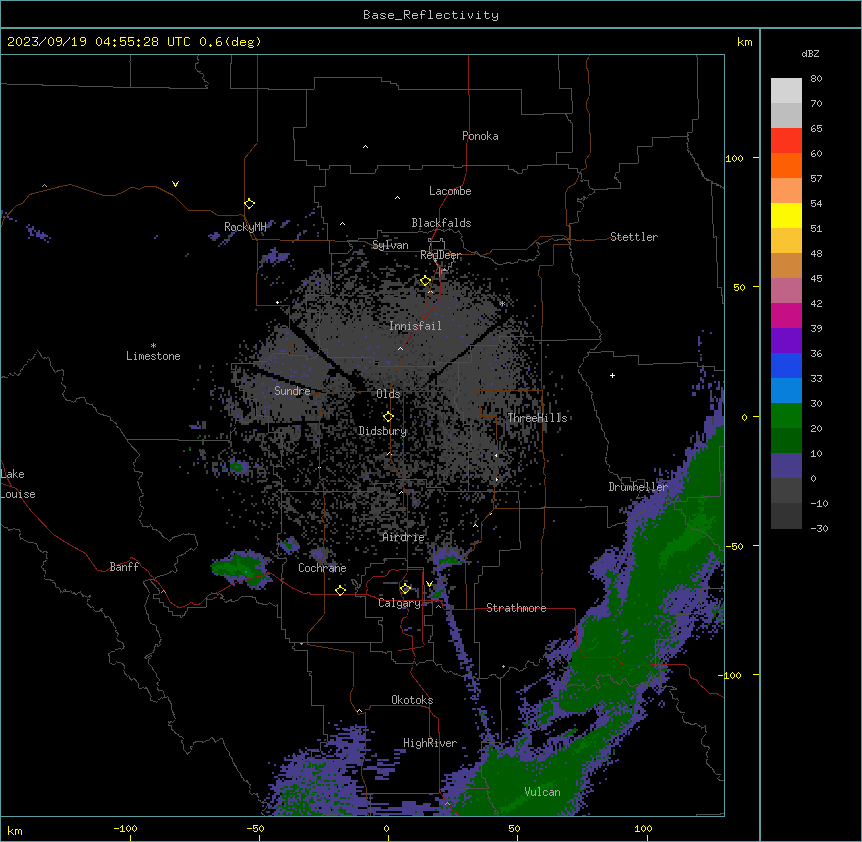Screen dimensions: 862x842
Task: Click the Calgary city label
Action: click(399, 603)
